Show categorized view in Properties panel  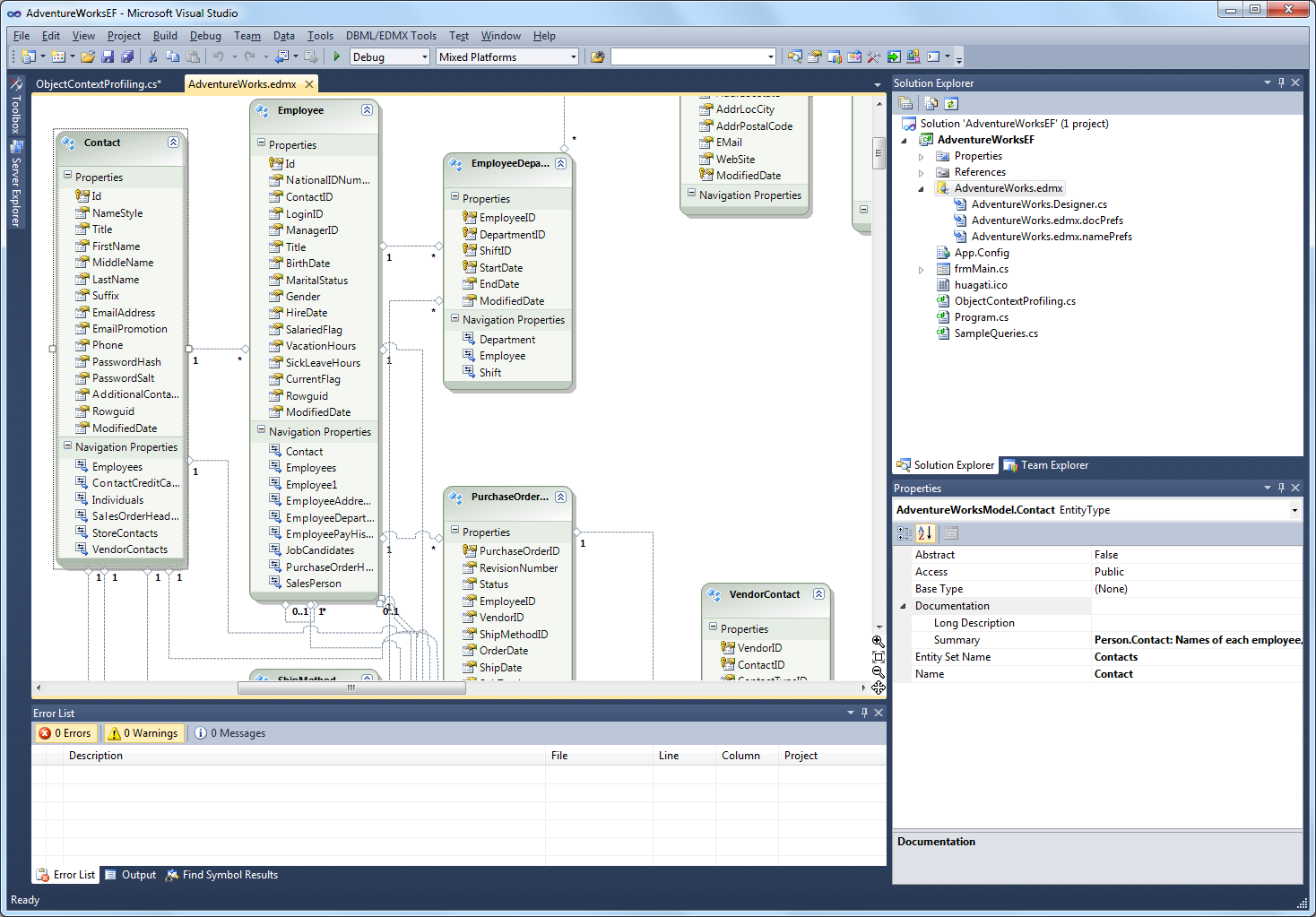click(905, 533)
